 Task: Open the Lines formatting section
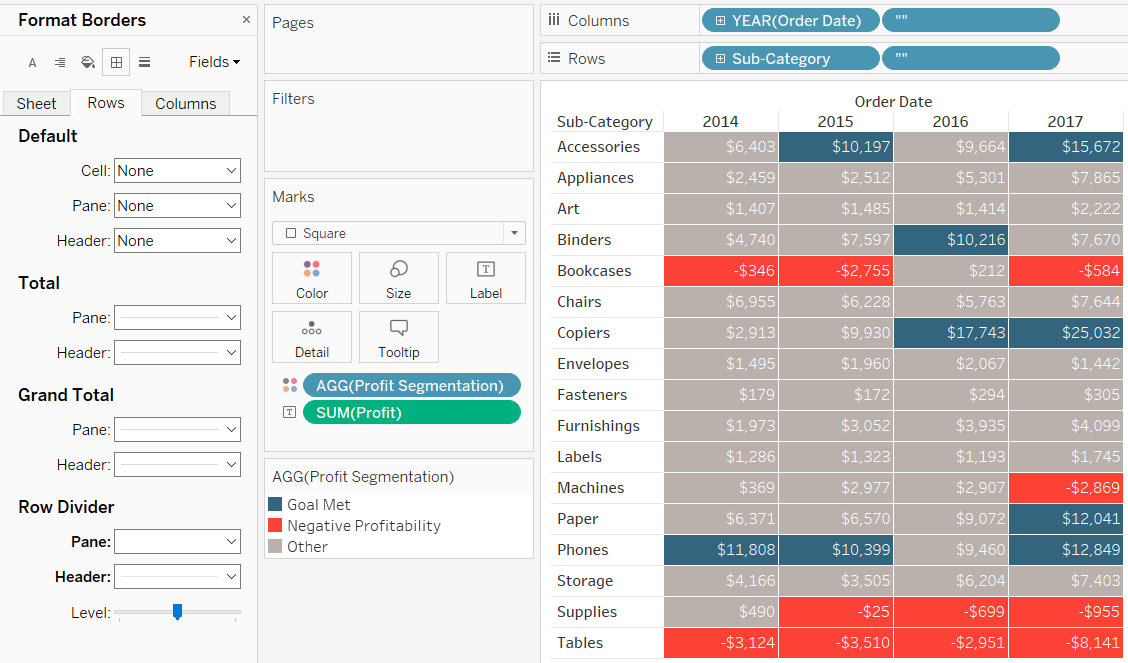[144, 62]
